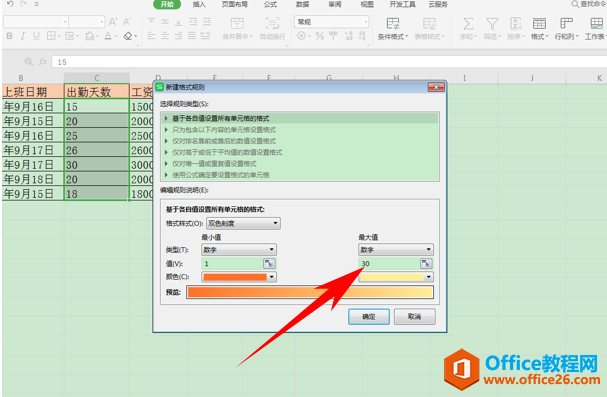Toggle Italic formatting
607x397 pixels.
pyautogui.click(x=22, y=36)
